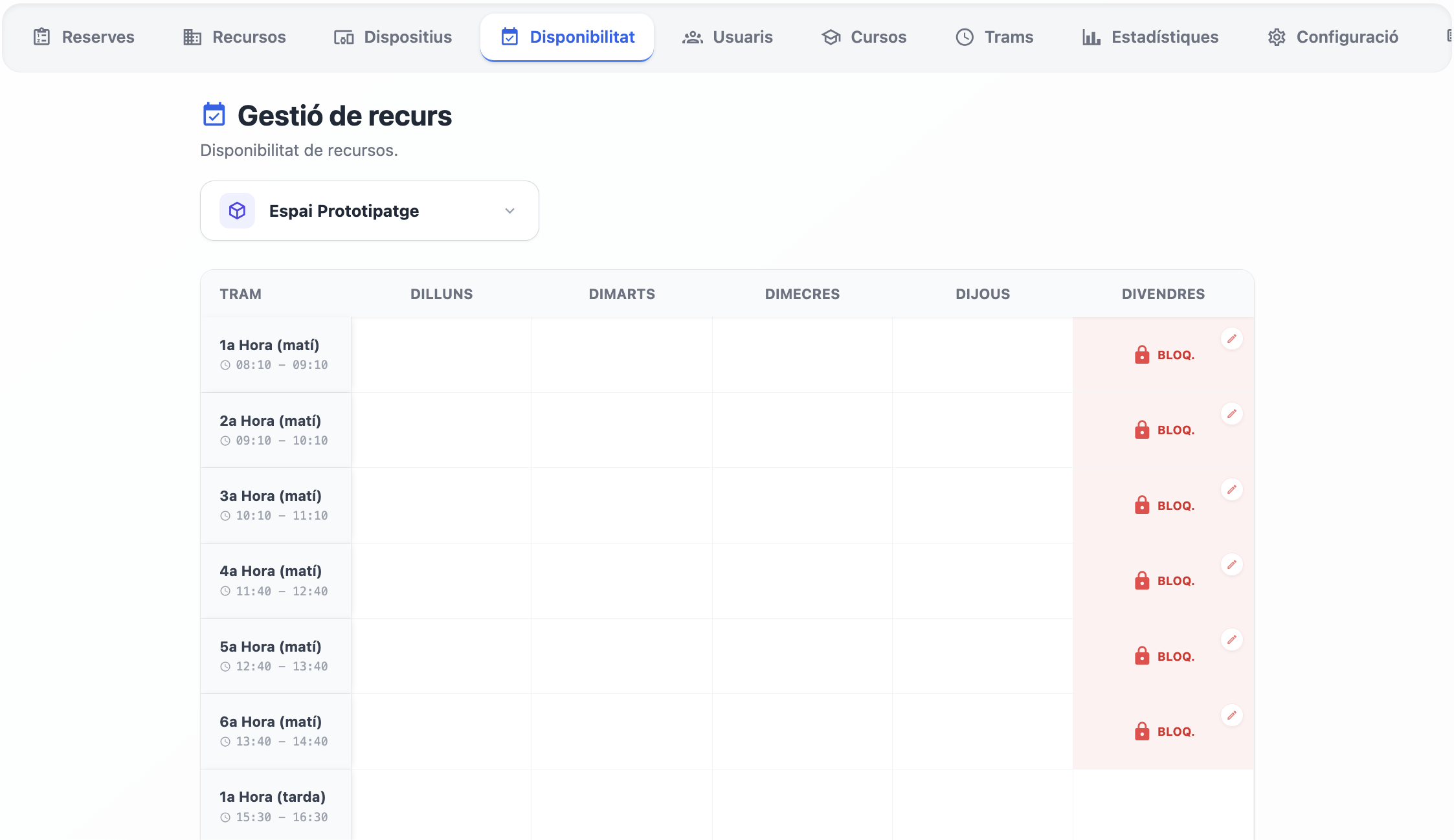Click the DIMARTS column header
This screenshot has height=840, width=1454.
coord(622,294)
